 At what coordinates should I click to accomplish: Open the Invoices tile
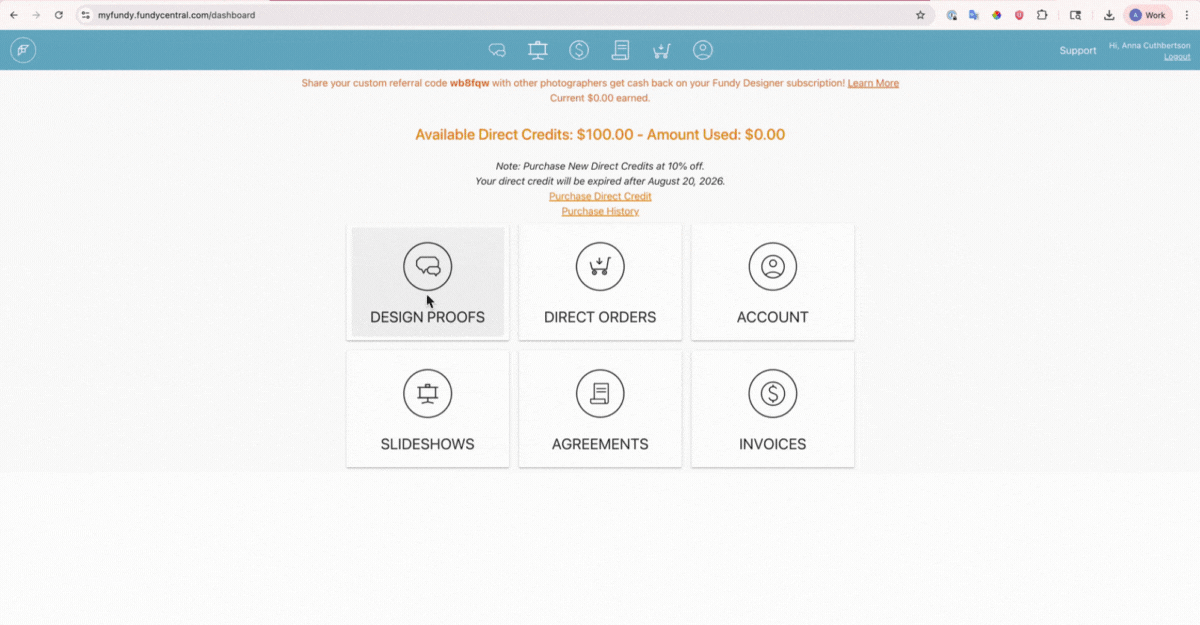click(x=772, y=409)
